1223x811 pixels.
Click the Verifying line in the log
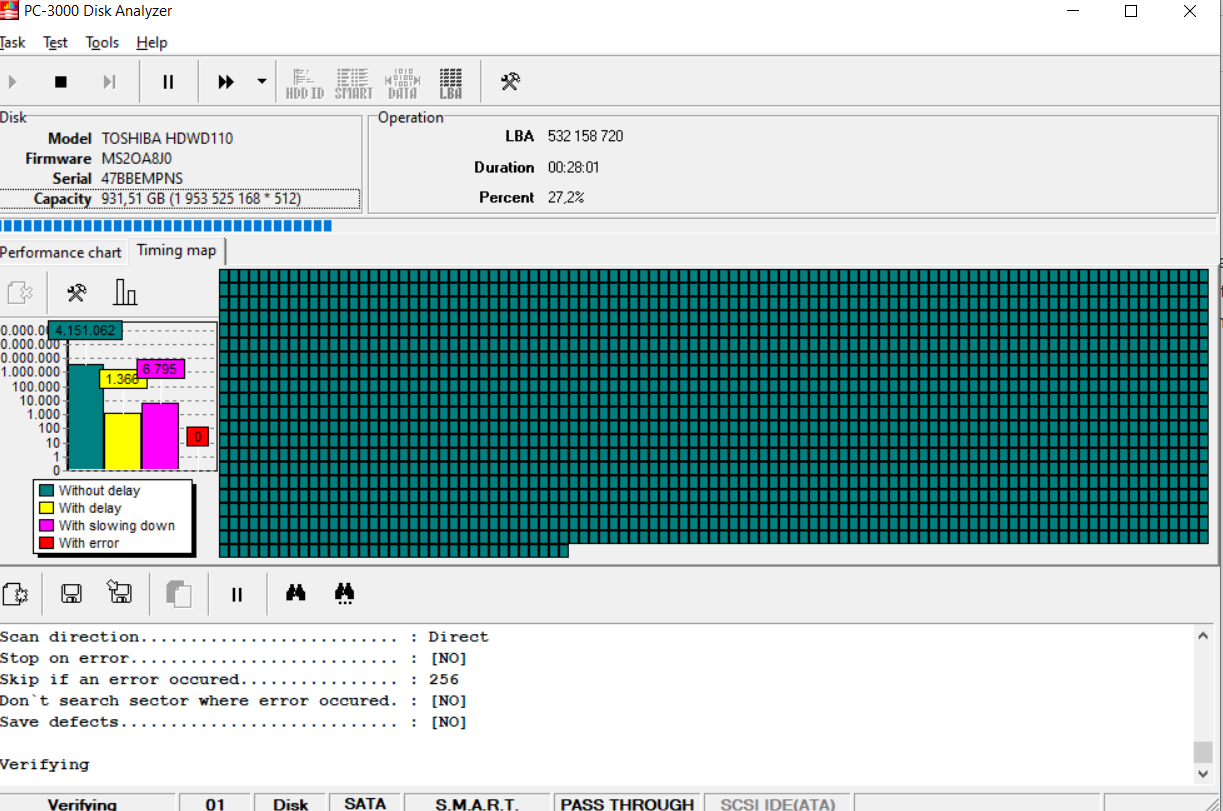pos(45,765)
